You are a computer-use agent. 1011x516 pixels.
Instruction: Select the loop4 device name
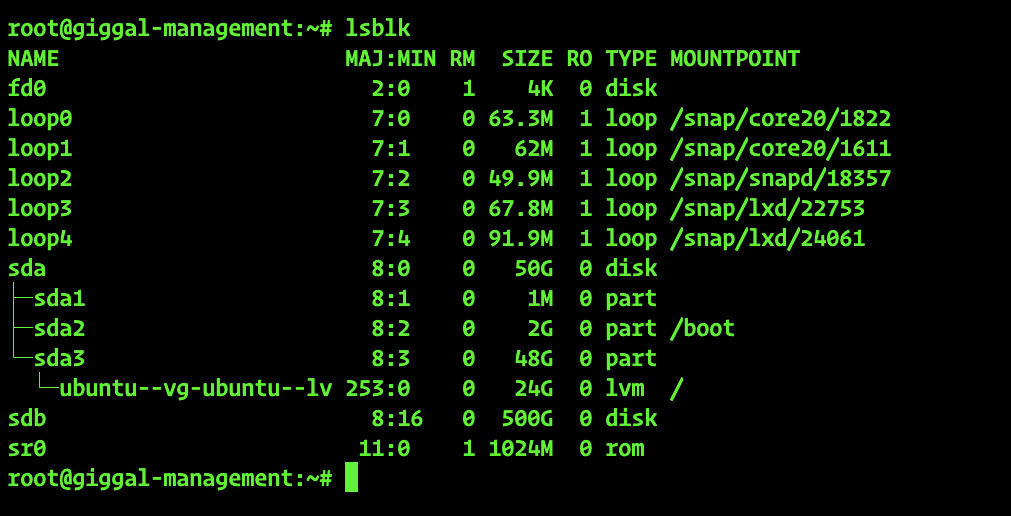[39, 239]
